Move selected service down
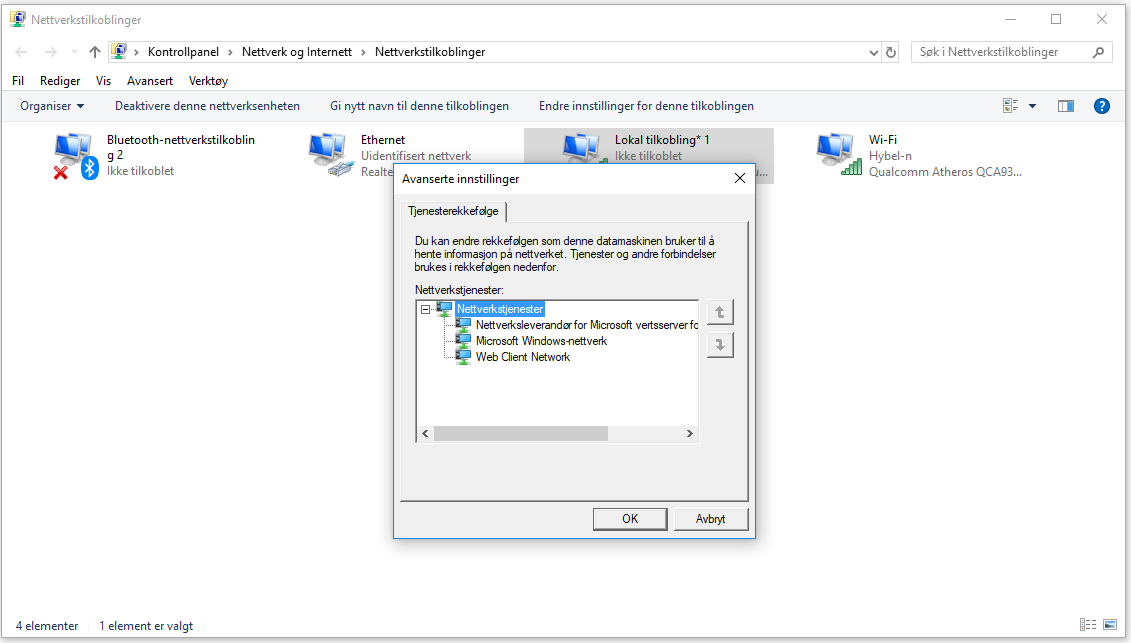 click(720, 345)
